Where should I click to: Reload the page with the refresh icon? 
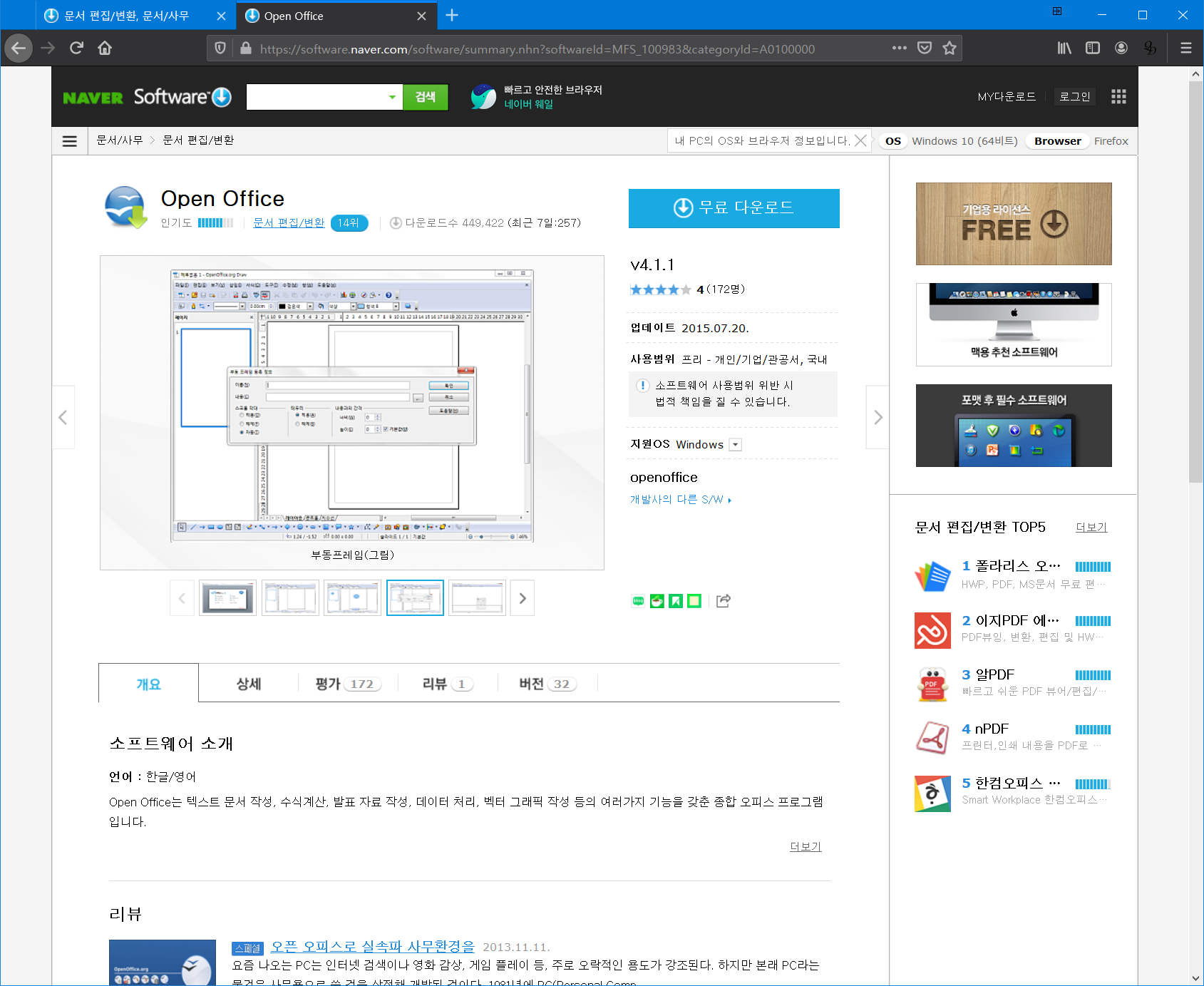pyautogui.click(x=76, y=48)
